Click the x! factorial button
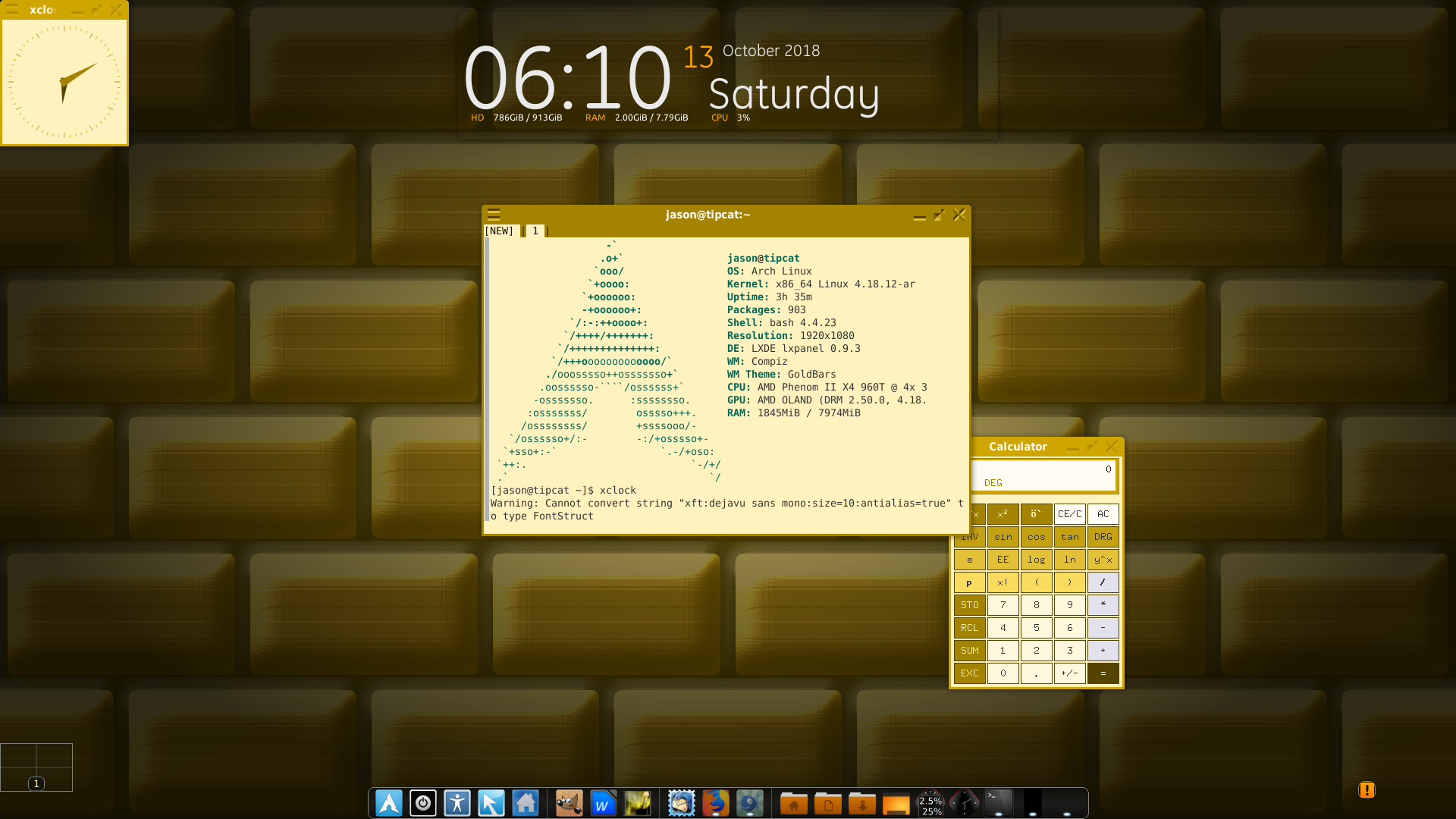This screenshot has height=819, width=1456. 1003,582
